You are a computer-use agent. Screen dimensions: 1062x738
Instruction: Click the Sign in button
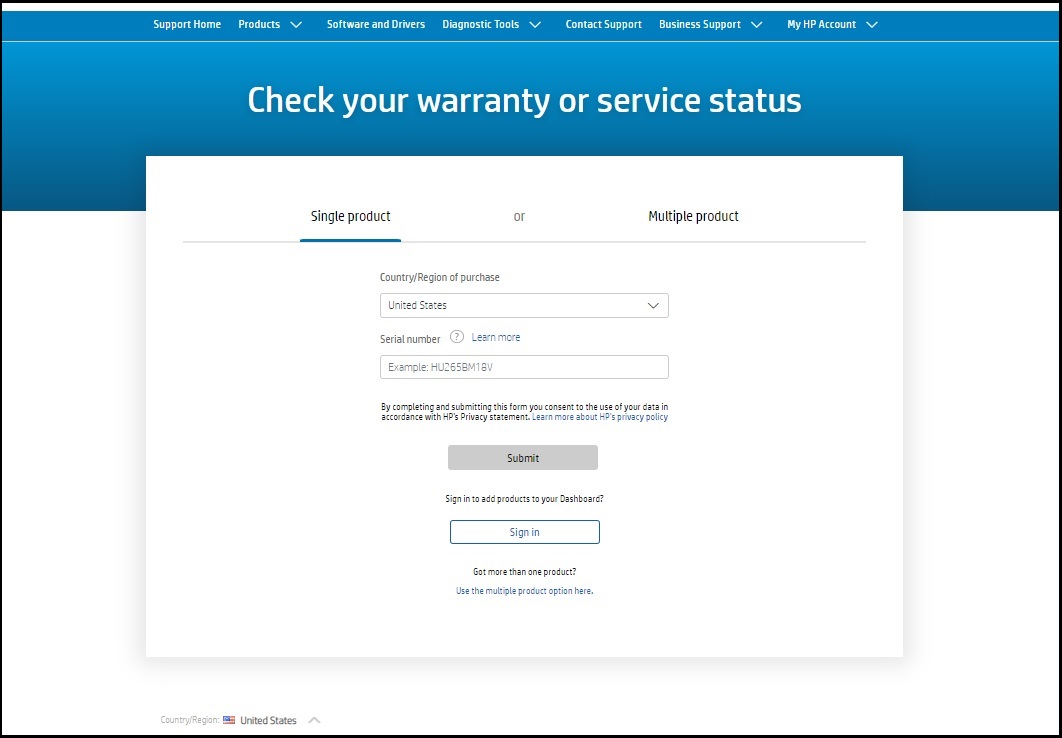point(524,531)
